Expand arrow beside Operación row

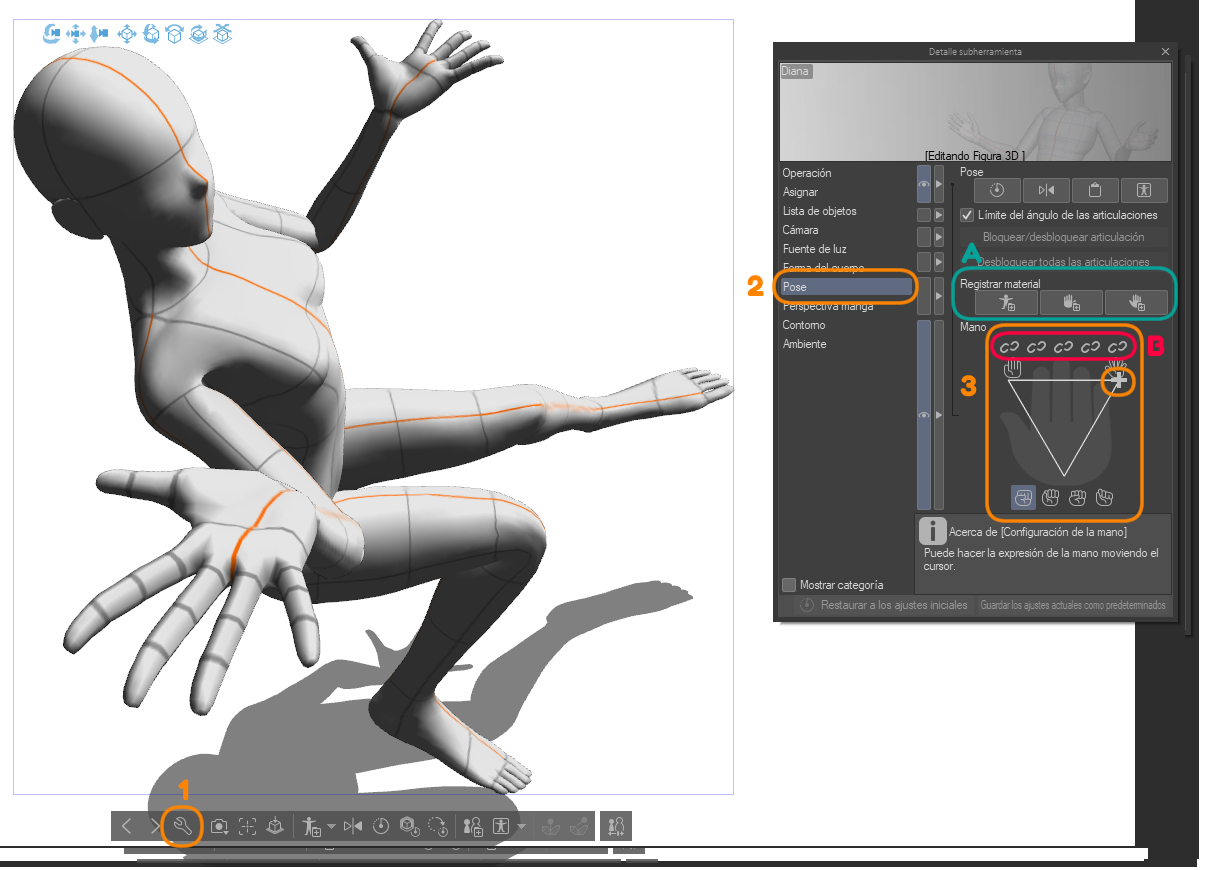tap(939, 184)
